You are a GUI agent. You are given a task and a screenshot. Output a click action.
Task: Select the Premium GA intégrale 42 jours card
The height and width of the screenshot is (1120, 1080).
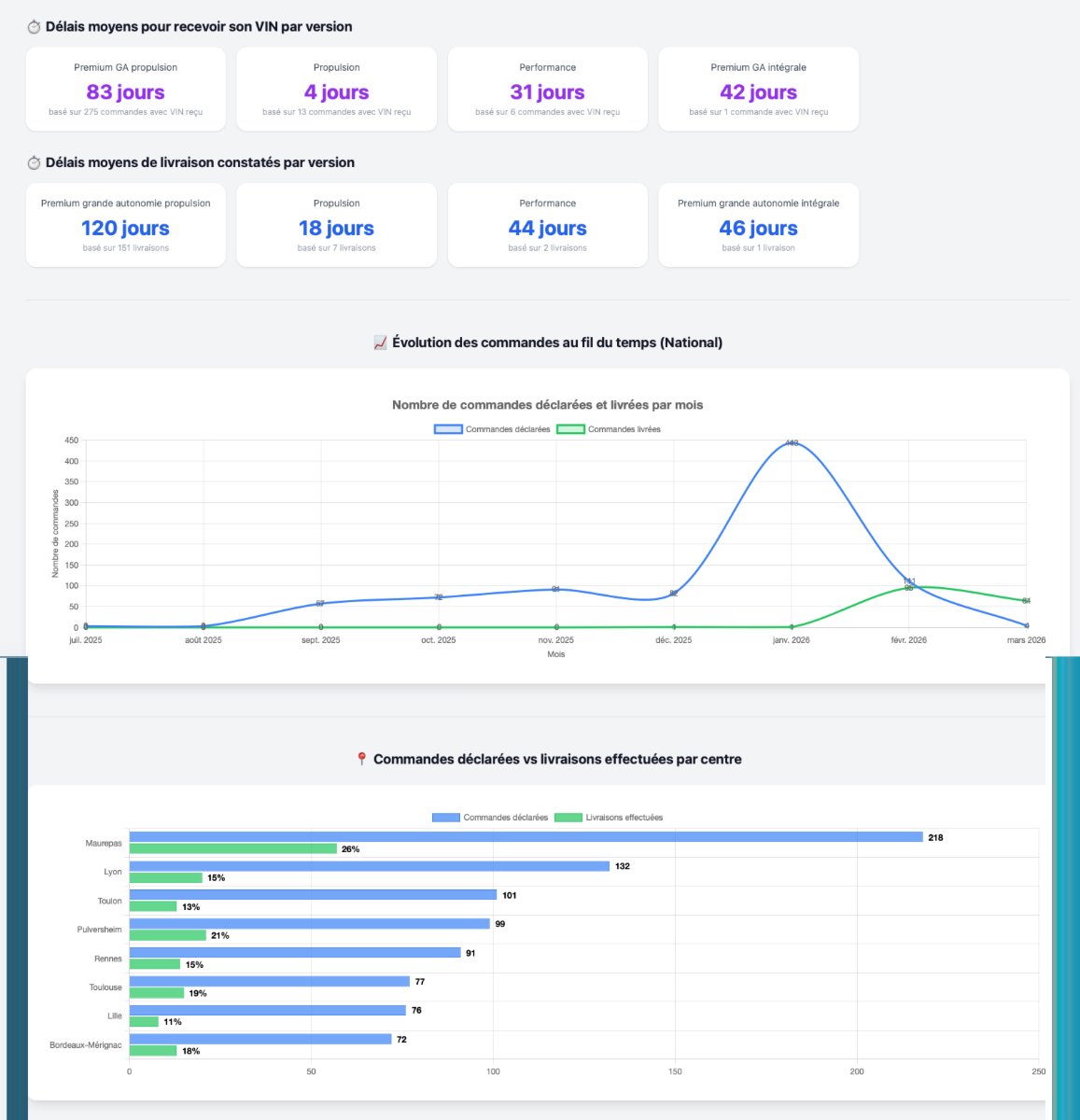coord(759,90)
